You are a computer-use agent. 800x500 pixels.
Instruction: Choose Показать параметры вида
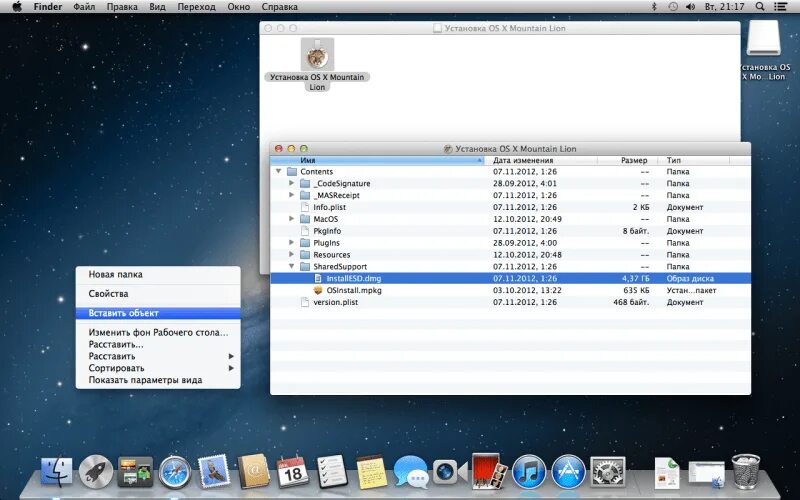coord(158,380)
